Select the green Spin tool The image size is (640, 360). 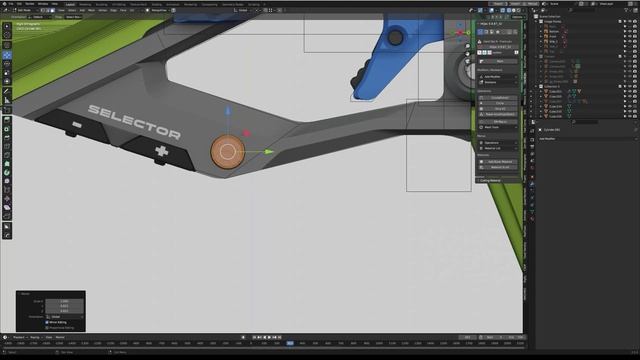(7, 173)
